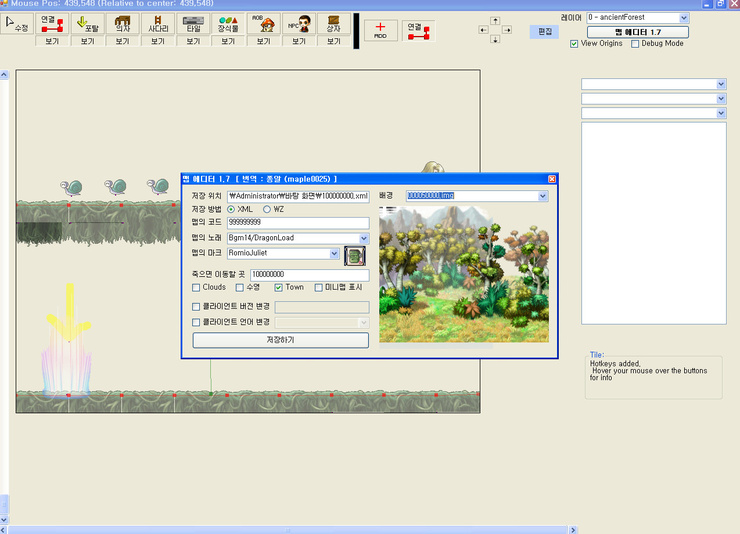The width and height of the screenshot is (740, 534).
Task: Open the 배경 background image dropdown
Action: [x=543, y=196]
